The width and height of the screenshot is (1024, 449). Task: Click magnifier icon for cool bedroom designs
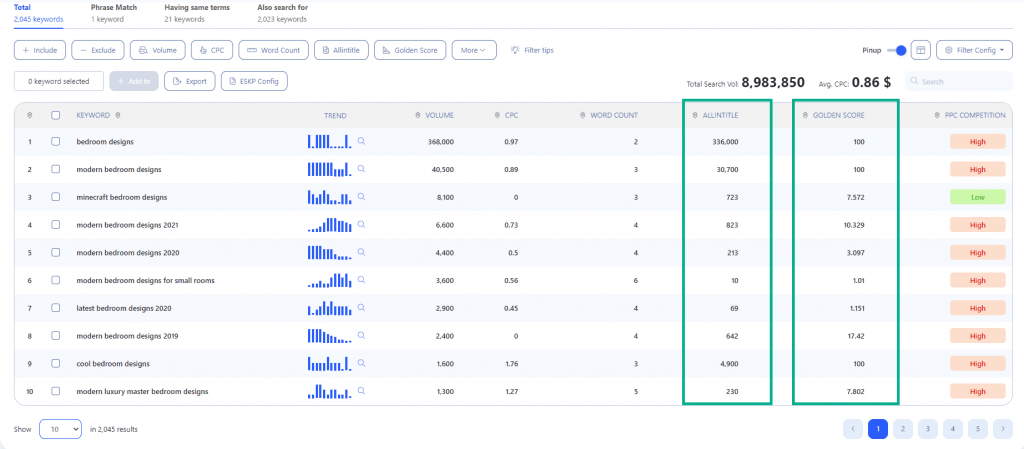click(361, 363)
